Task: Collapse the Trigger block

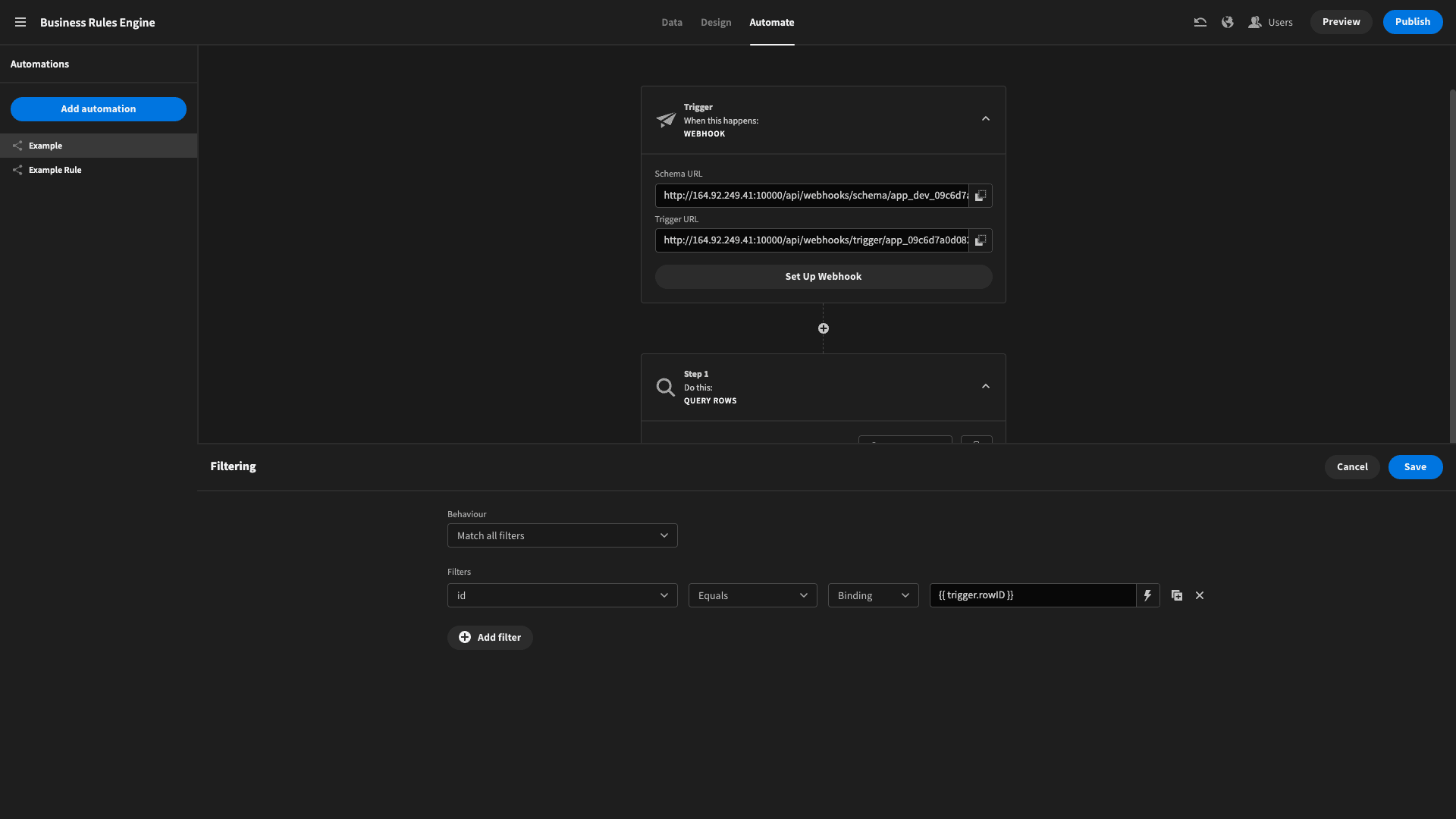Action: 986,119
